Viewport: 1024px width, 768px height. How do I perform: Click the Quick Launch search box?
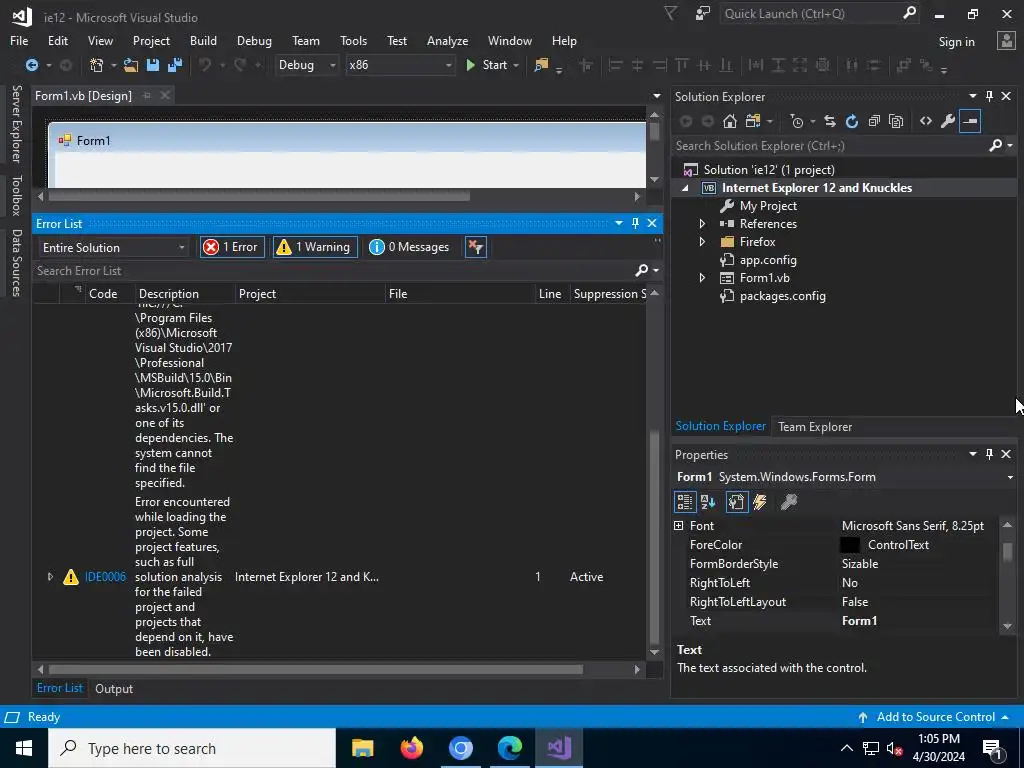coord(819,13)
